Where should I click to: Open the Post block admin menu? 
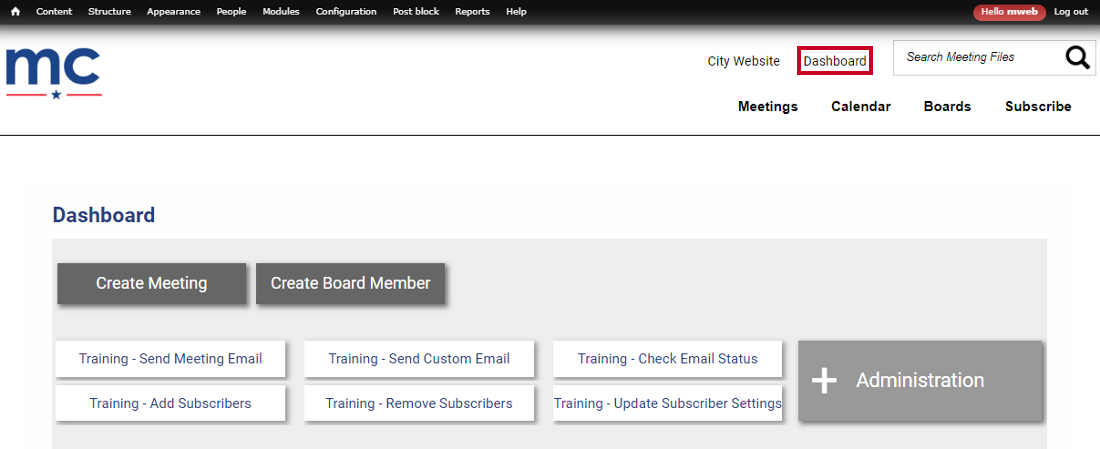(x=416, y=12)
